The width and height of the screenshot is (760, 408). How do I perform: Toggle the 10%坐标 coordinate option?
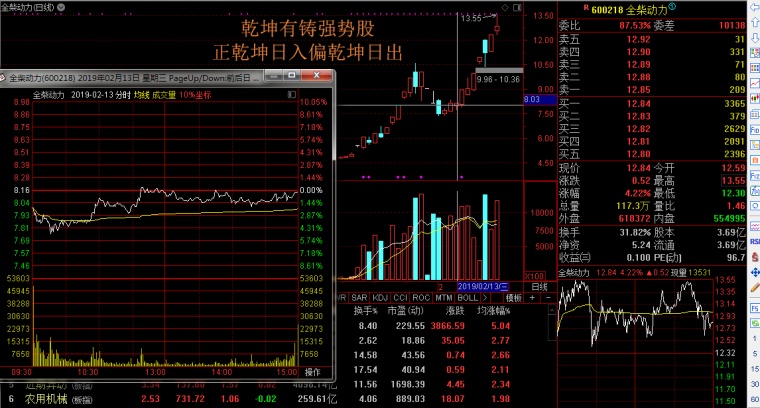(x=195, y=95)
